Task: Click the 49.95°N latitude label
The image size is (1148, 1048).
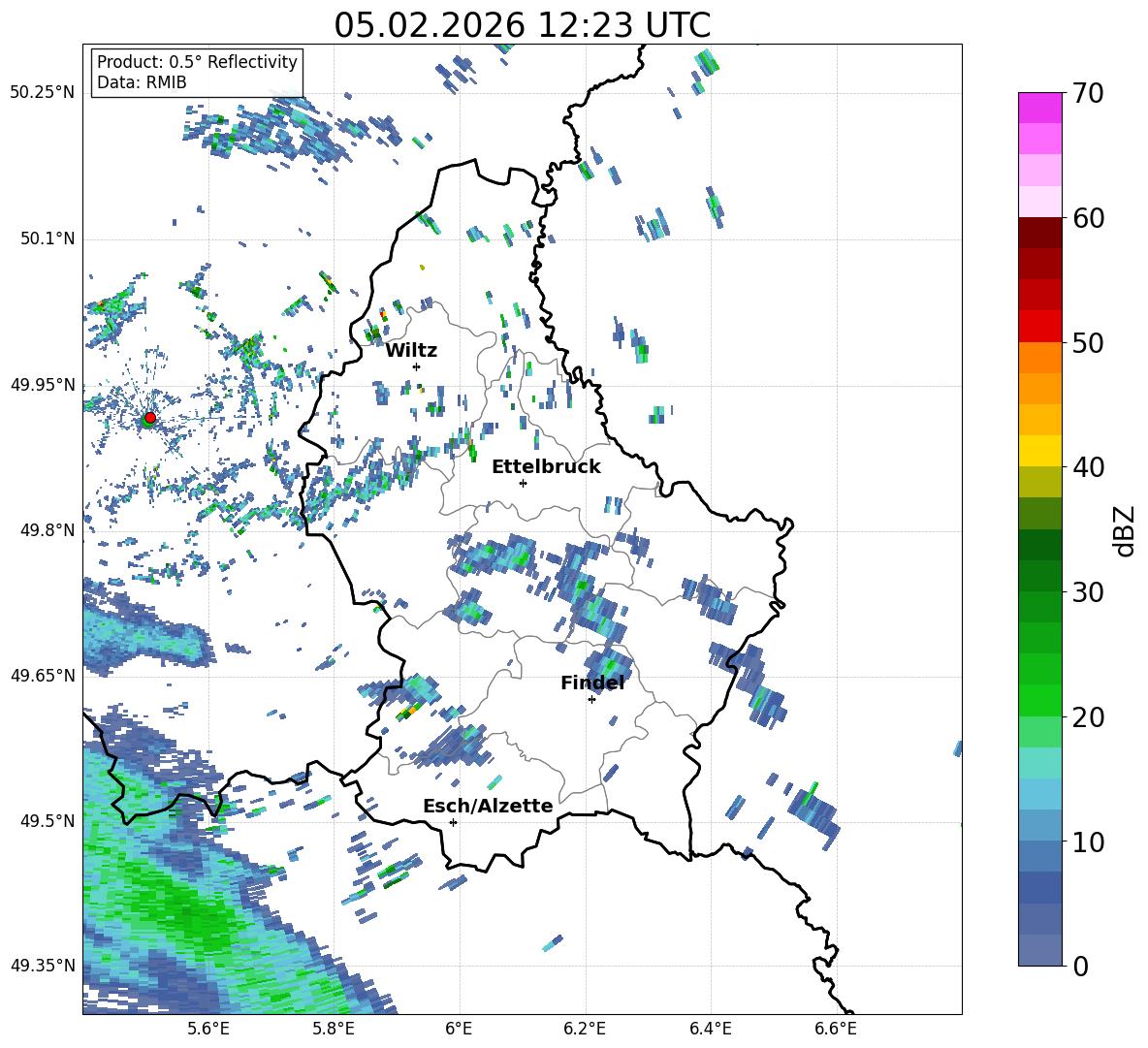Action: (43, 385)
